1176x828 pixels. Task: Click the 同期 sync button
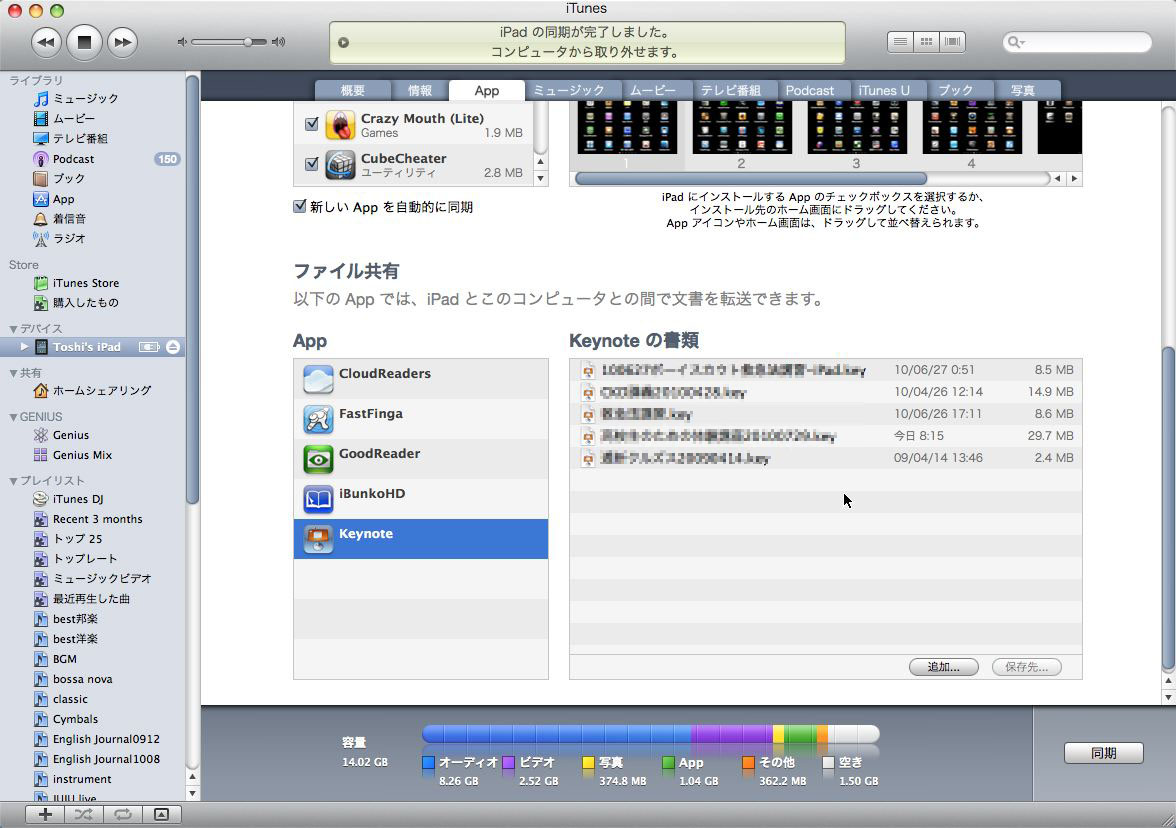pos(1103,753)
